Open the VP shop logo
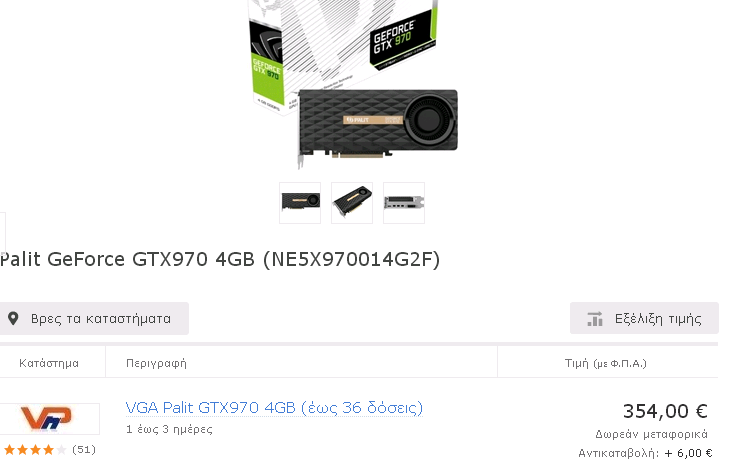This screenshot has width=731, height=474. pyautogui.click(x=50, y=419)
